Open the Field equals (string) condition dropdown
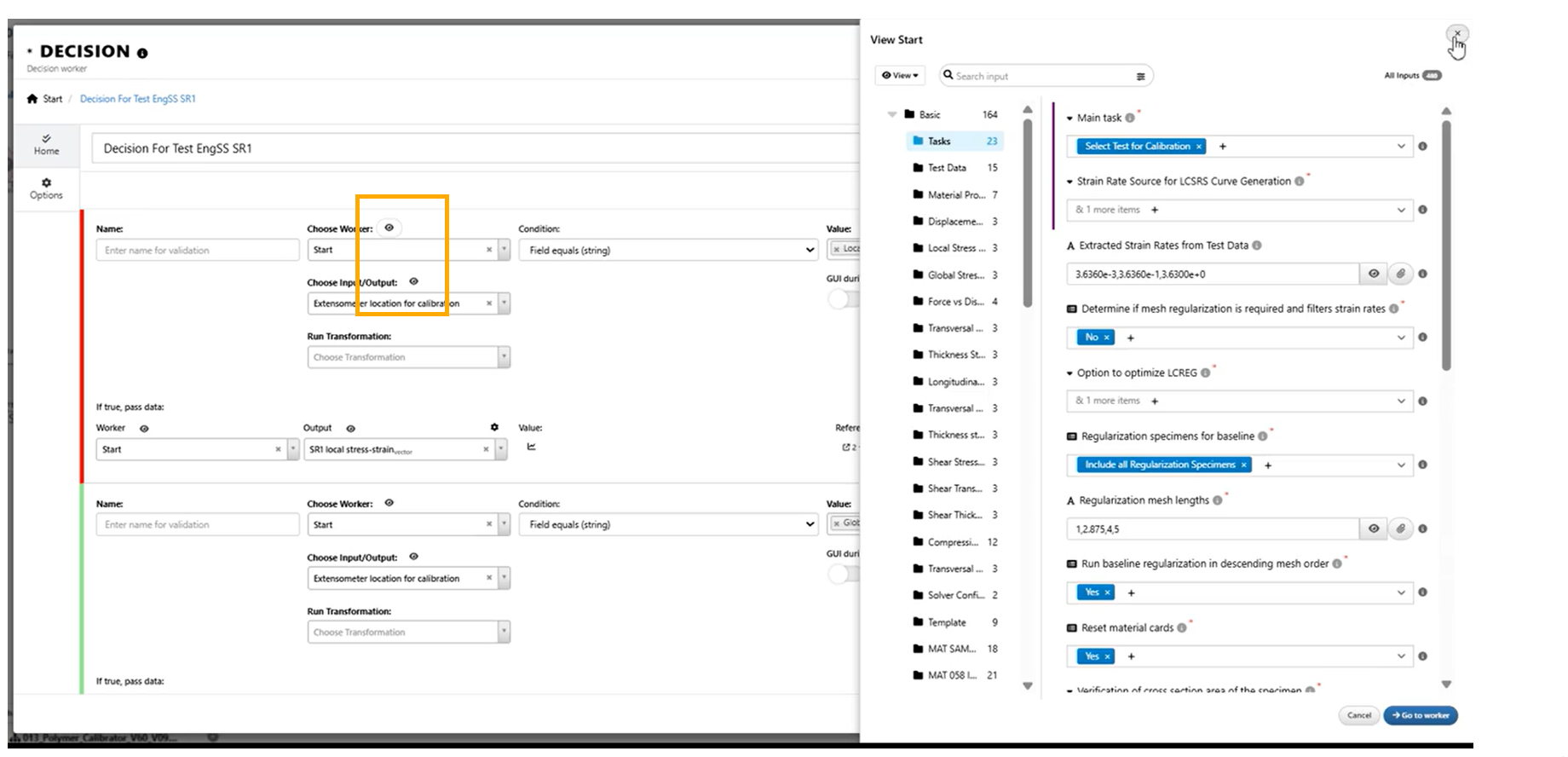1568x757 pixels. (x=670, y=250)
